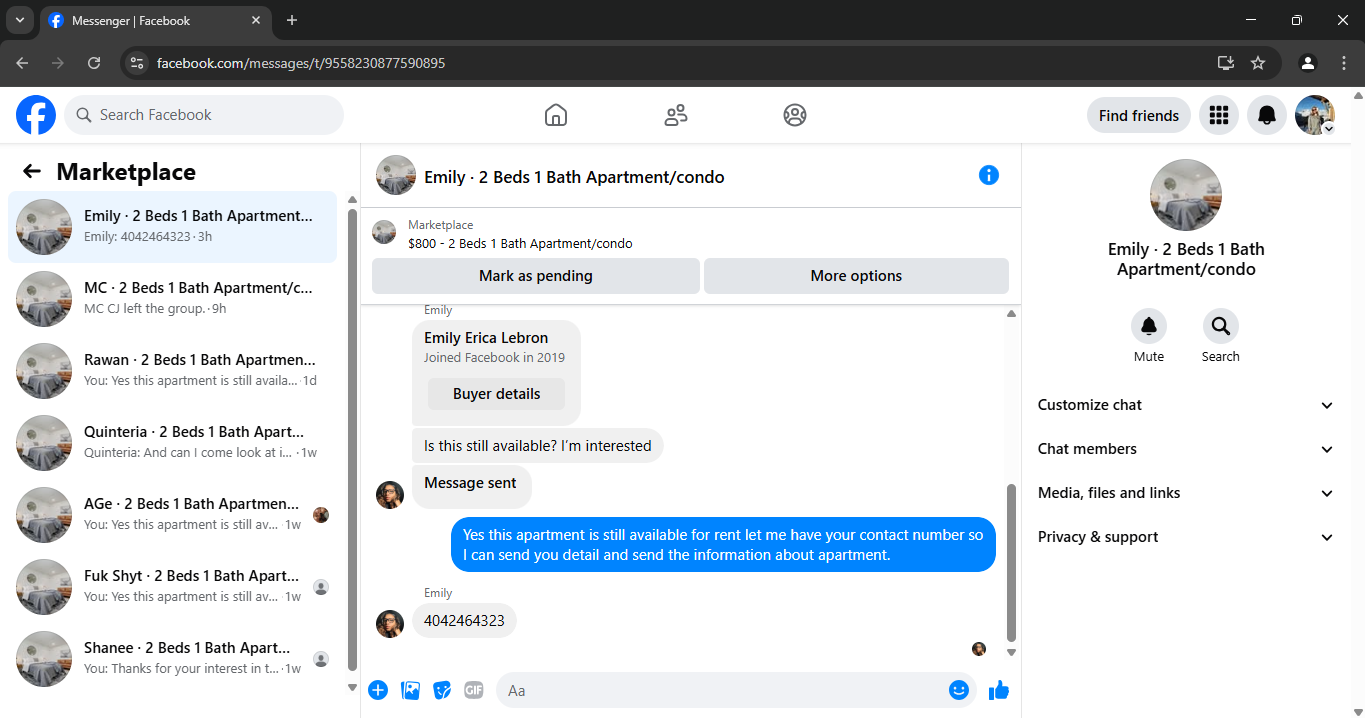
Task: Open the tab search dropdown arrow
Action: (19, 20)
